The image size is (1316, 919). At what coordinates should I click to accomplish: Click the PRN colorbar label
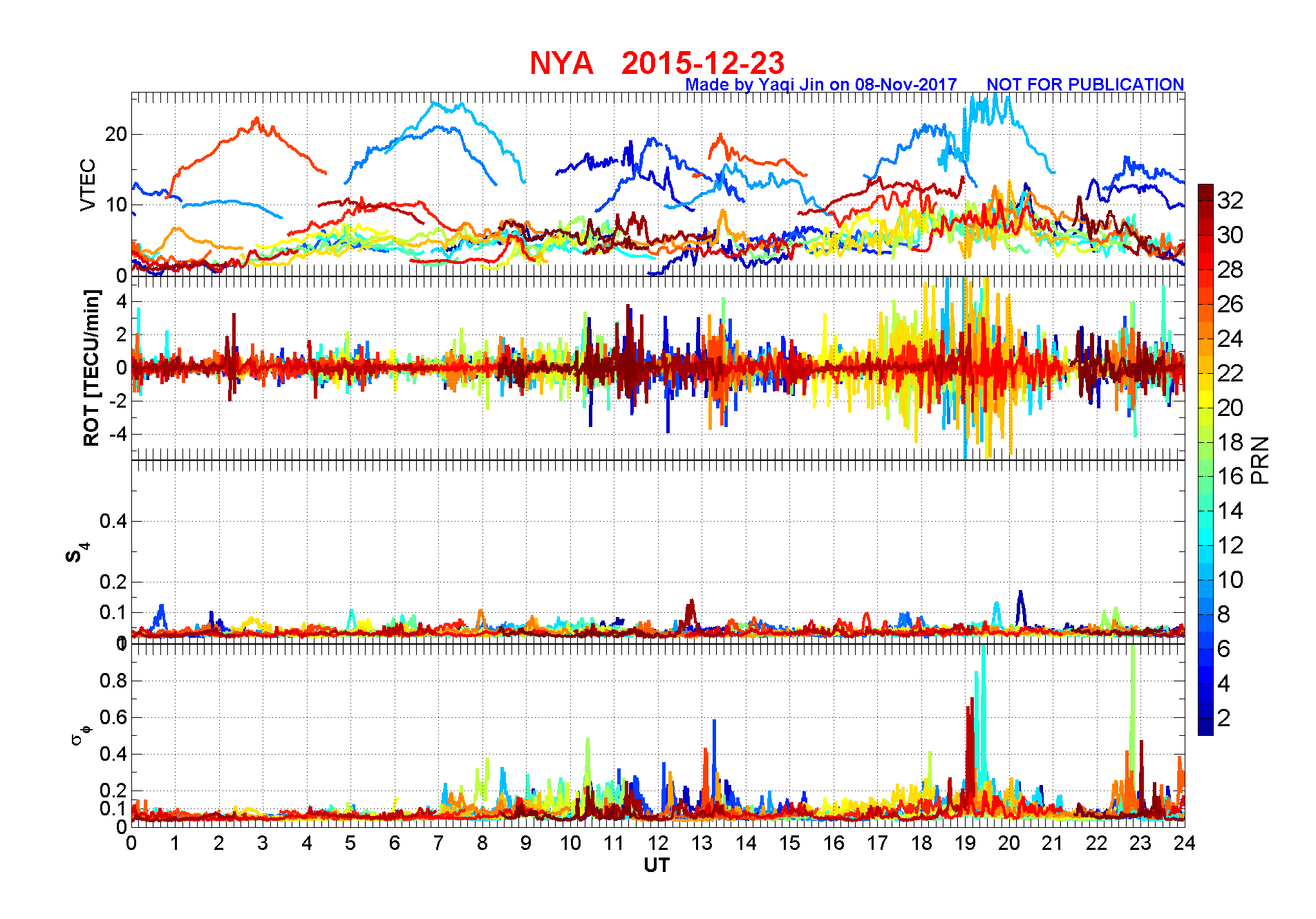click(x=1261, y=459)
